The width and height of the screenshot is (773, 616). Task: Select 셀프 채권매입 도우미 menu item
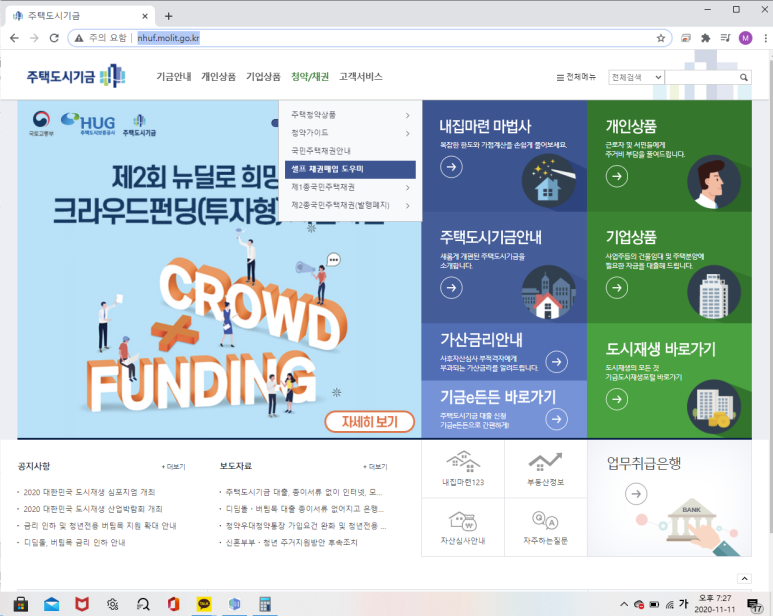coord(350,170)
